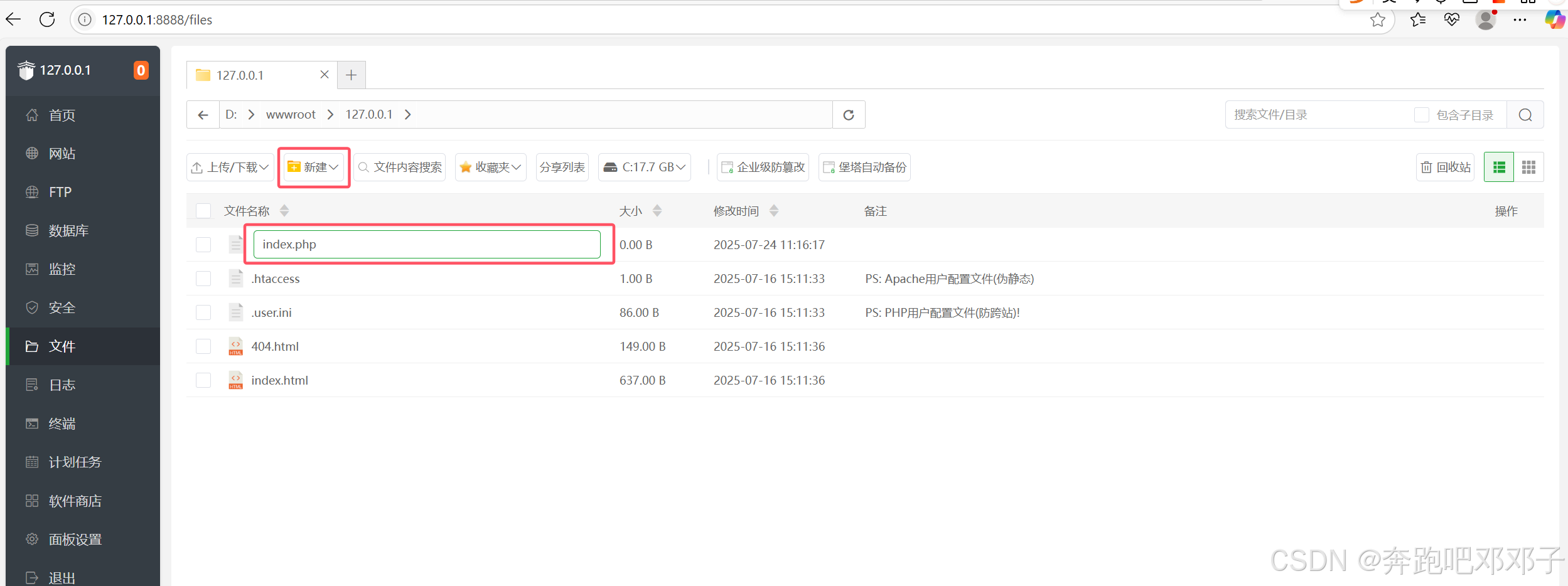Open Terminal (终端) in sidebar
The height and width of the screenshot is (586, 1568).
click(83, 424)
